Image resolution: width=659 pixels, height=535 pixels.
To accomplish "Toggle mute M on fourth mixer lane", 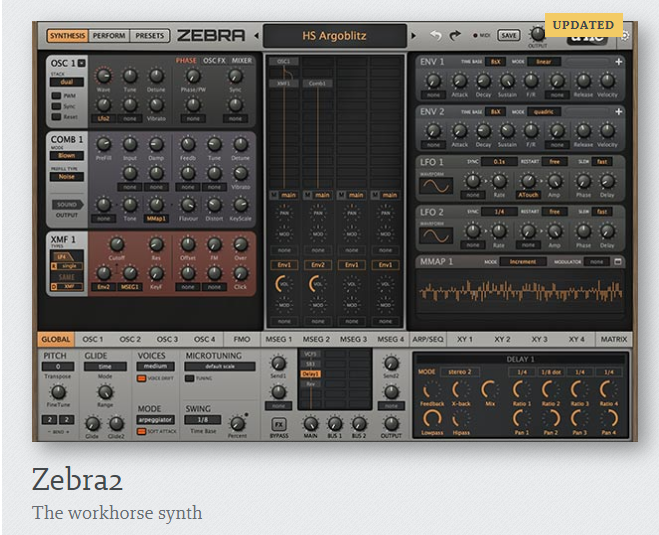I will 375,195.
